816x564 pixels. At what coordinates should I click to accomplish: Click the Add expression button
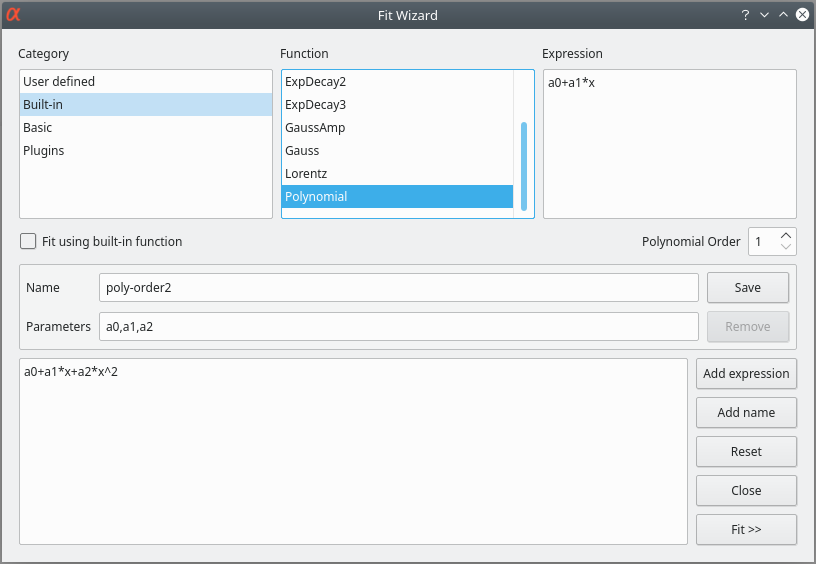coord(746,373)
